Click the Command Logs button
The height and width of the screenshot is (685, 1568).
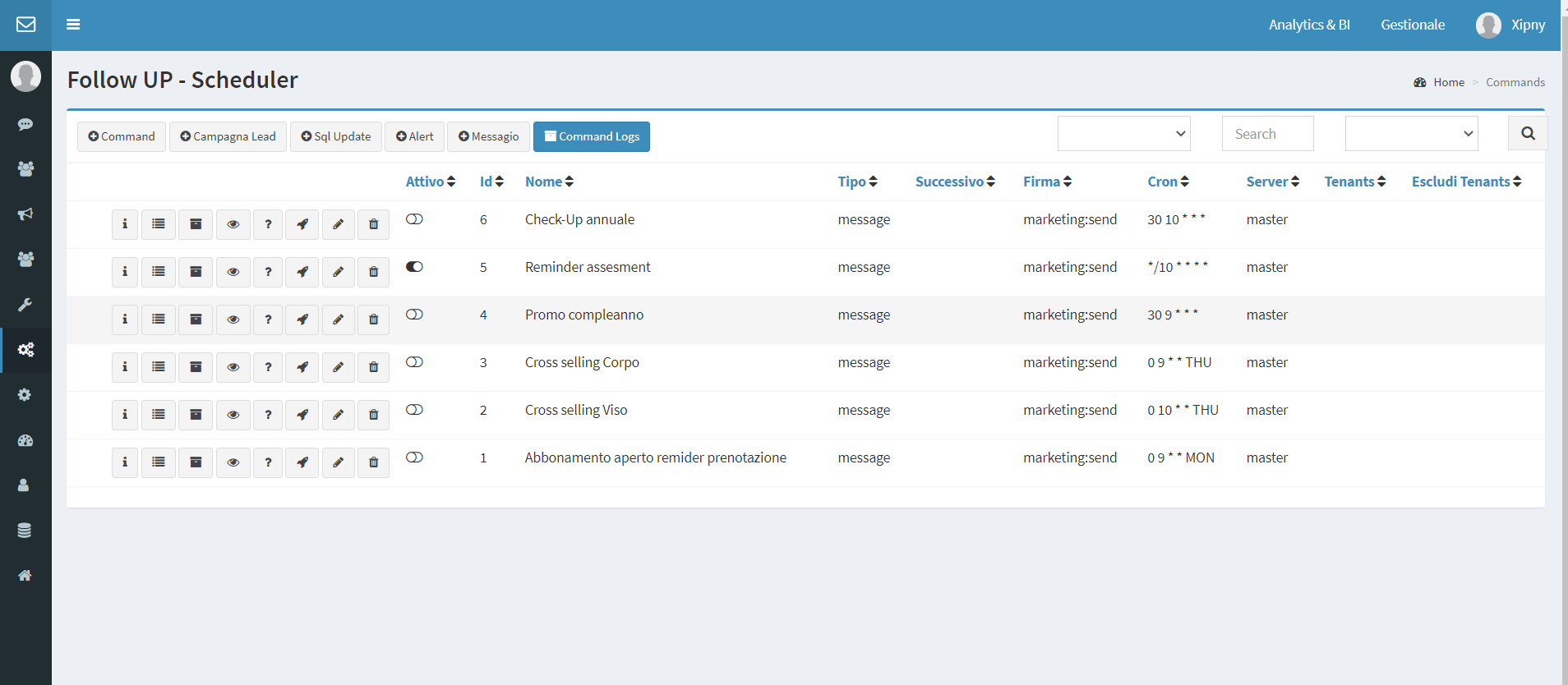(592, 136)
